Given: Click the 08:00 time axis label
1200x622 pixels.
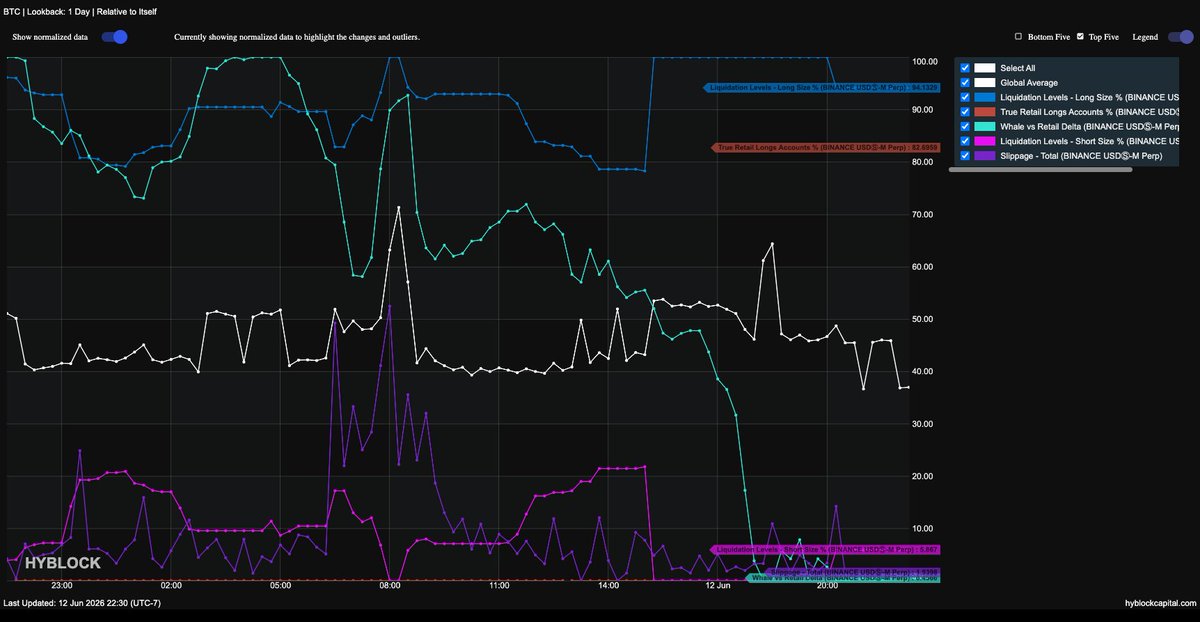Looking at the screenshot, I should pyautogui.click(x=390, y=586).
